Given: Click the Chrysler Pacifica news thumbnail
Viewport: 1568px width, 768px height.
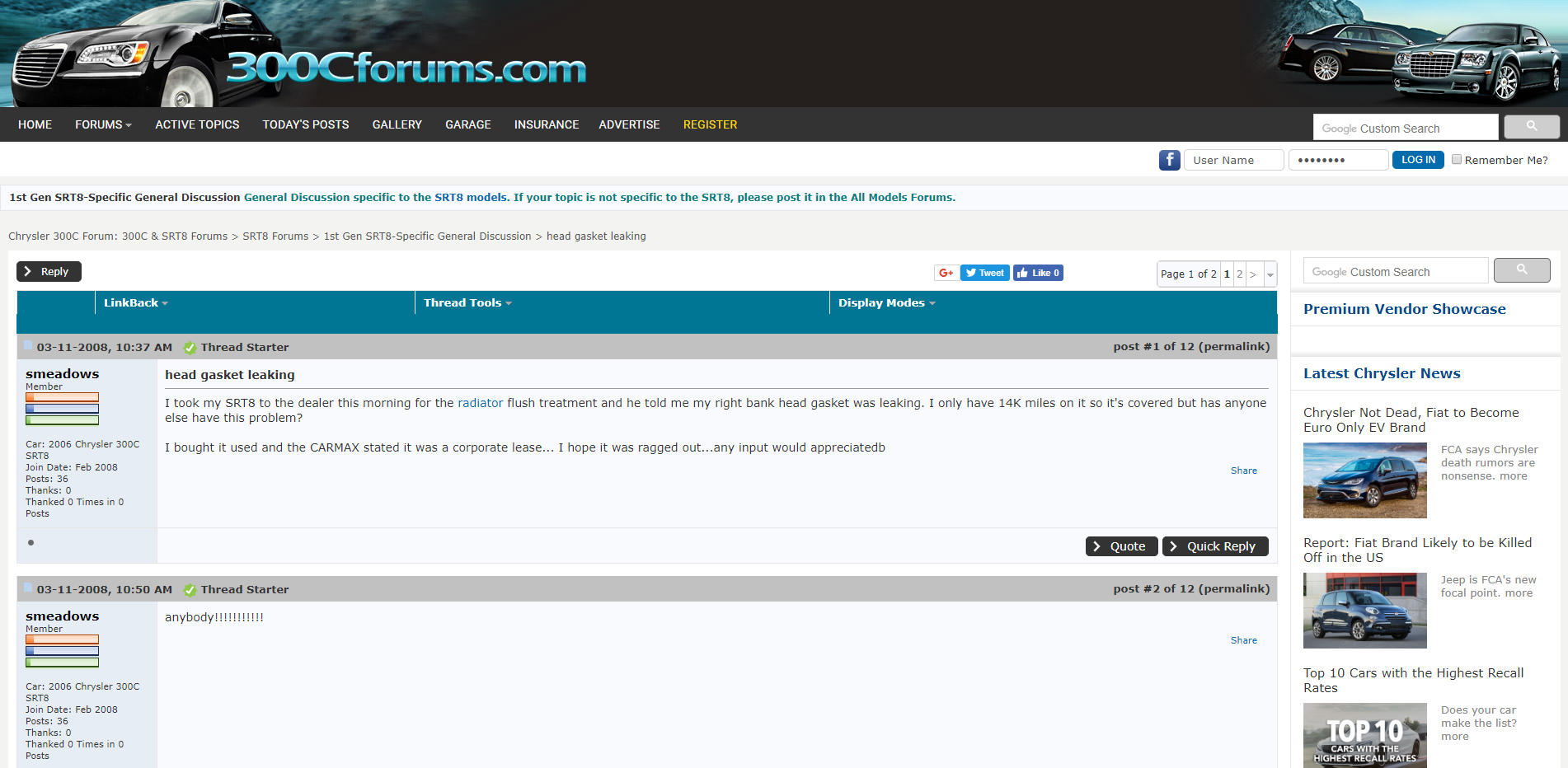Looking at the screenshot, I should pos(1364,480).
